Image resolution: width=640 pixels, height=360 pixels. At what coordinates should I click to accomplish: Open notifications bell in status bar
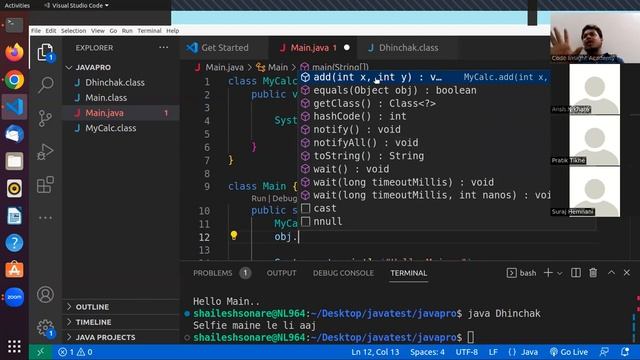point(624,352)
